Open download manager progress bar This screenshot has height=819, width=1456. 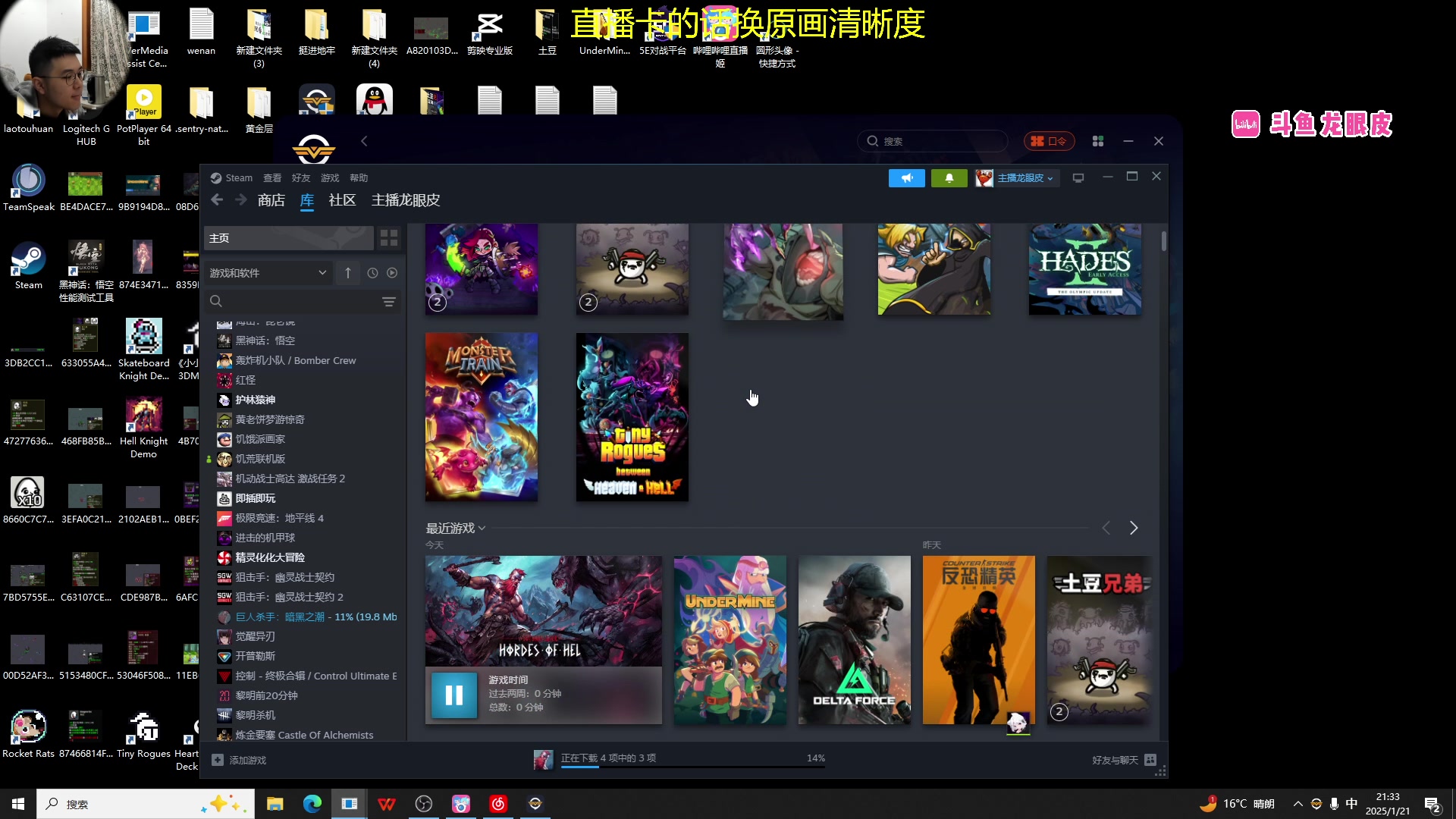[692, 767]
